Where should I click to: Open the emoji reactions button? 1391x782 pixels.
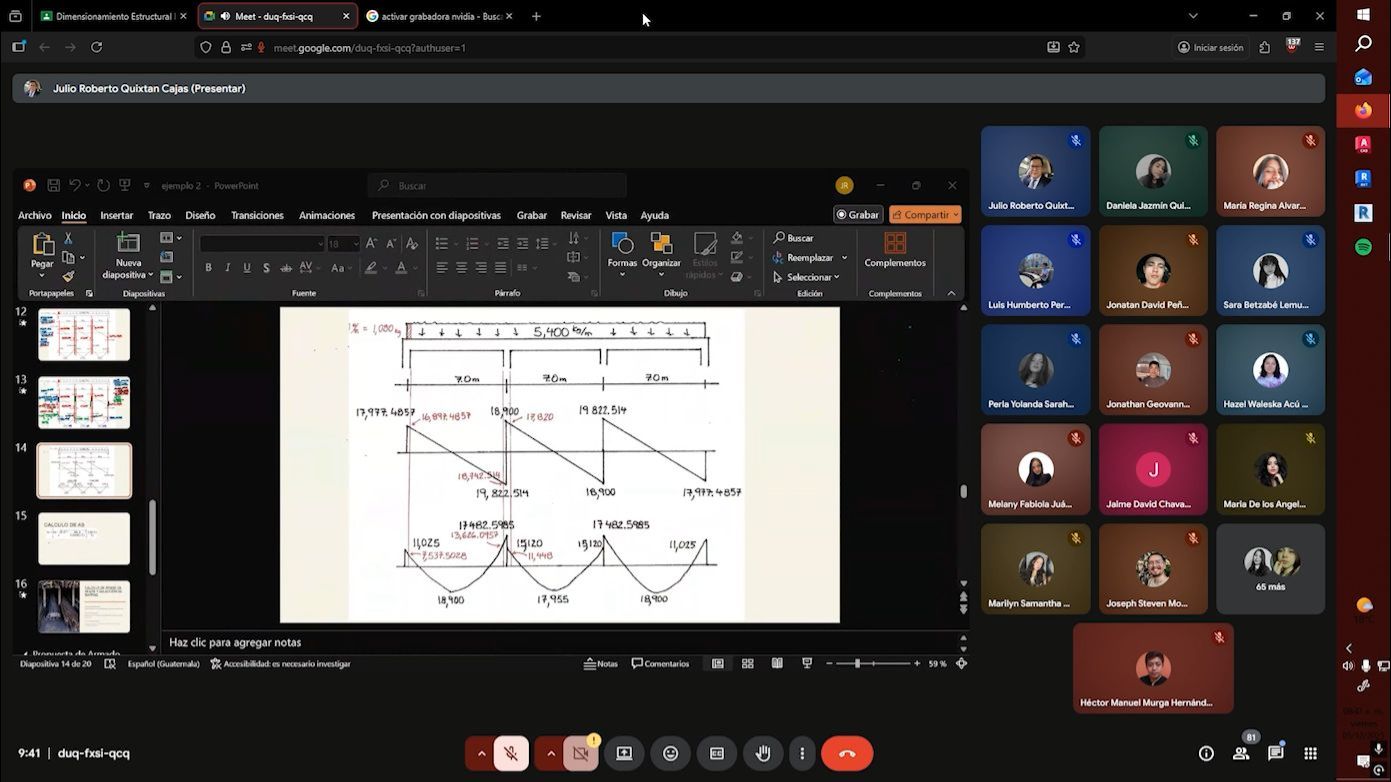pos(671,753)
